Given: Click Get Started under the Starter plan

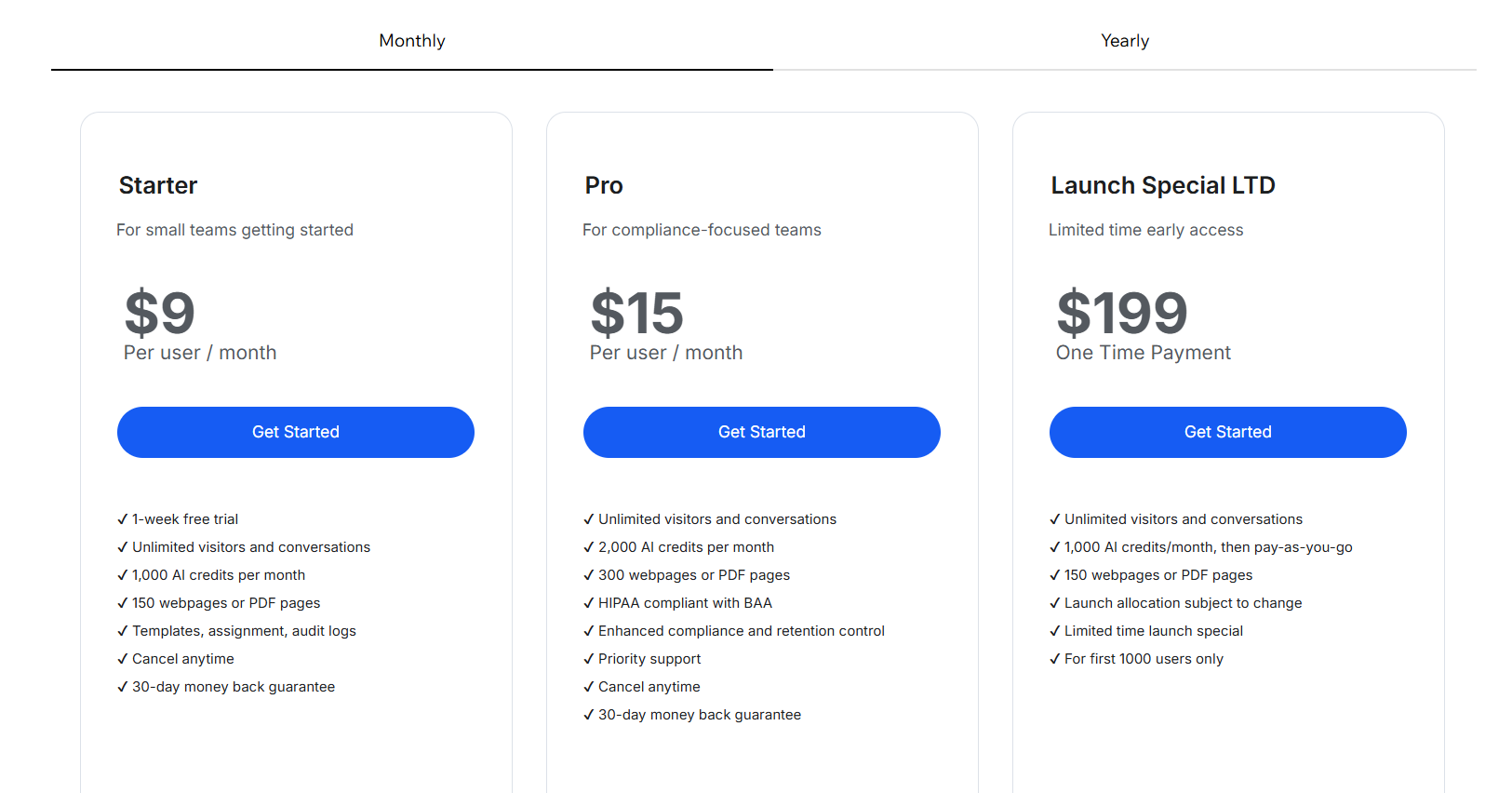Looking at the screenshot, I should coord(296,432).
